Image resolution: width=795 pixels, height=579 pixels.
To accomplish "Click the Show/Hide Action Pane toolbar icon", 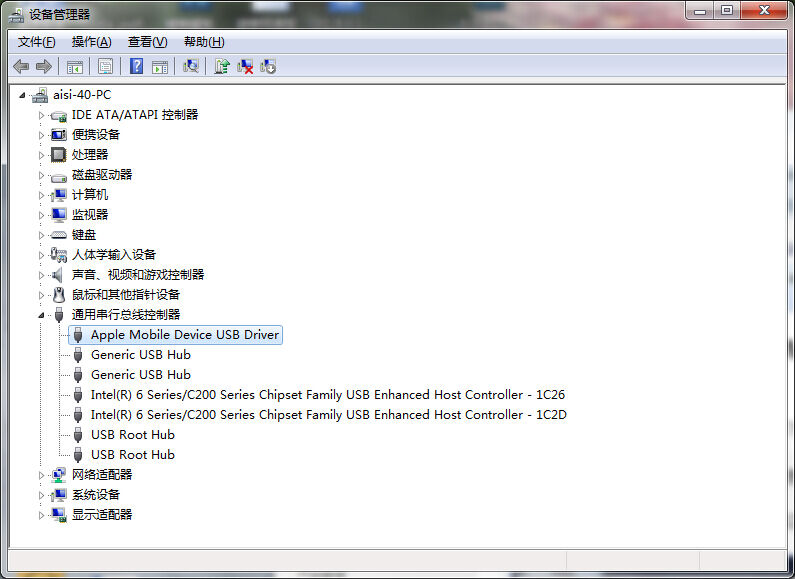I will [159, 66].
